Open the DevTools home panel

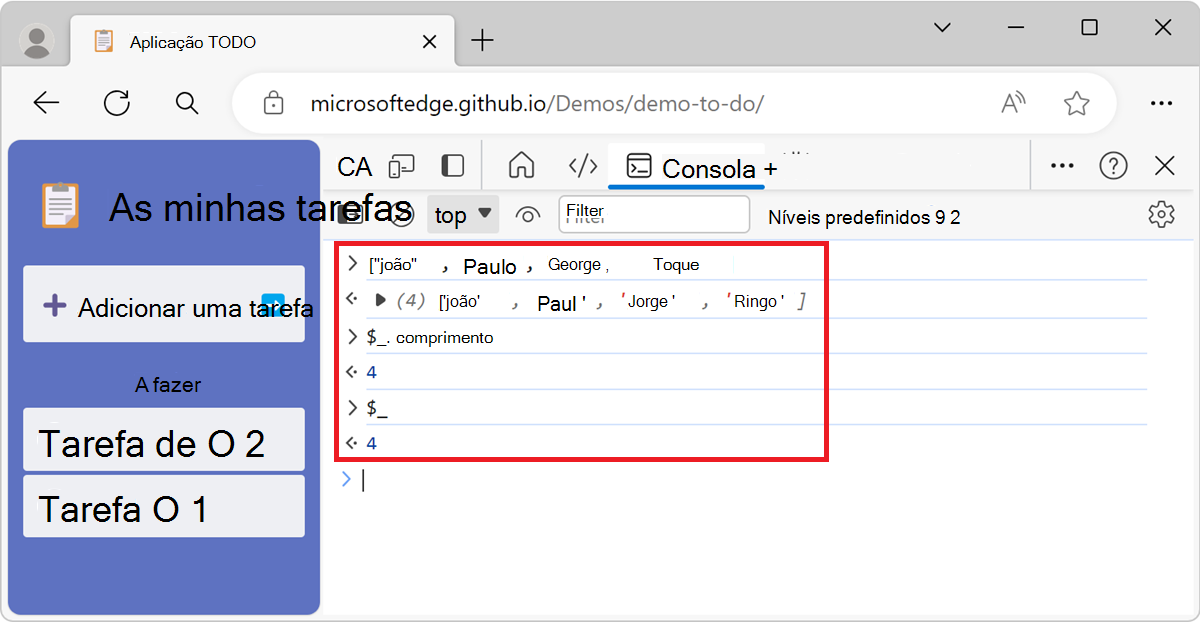521,166
